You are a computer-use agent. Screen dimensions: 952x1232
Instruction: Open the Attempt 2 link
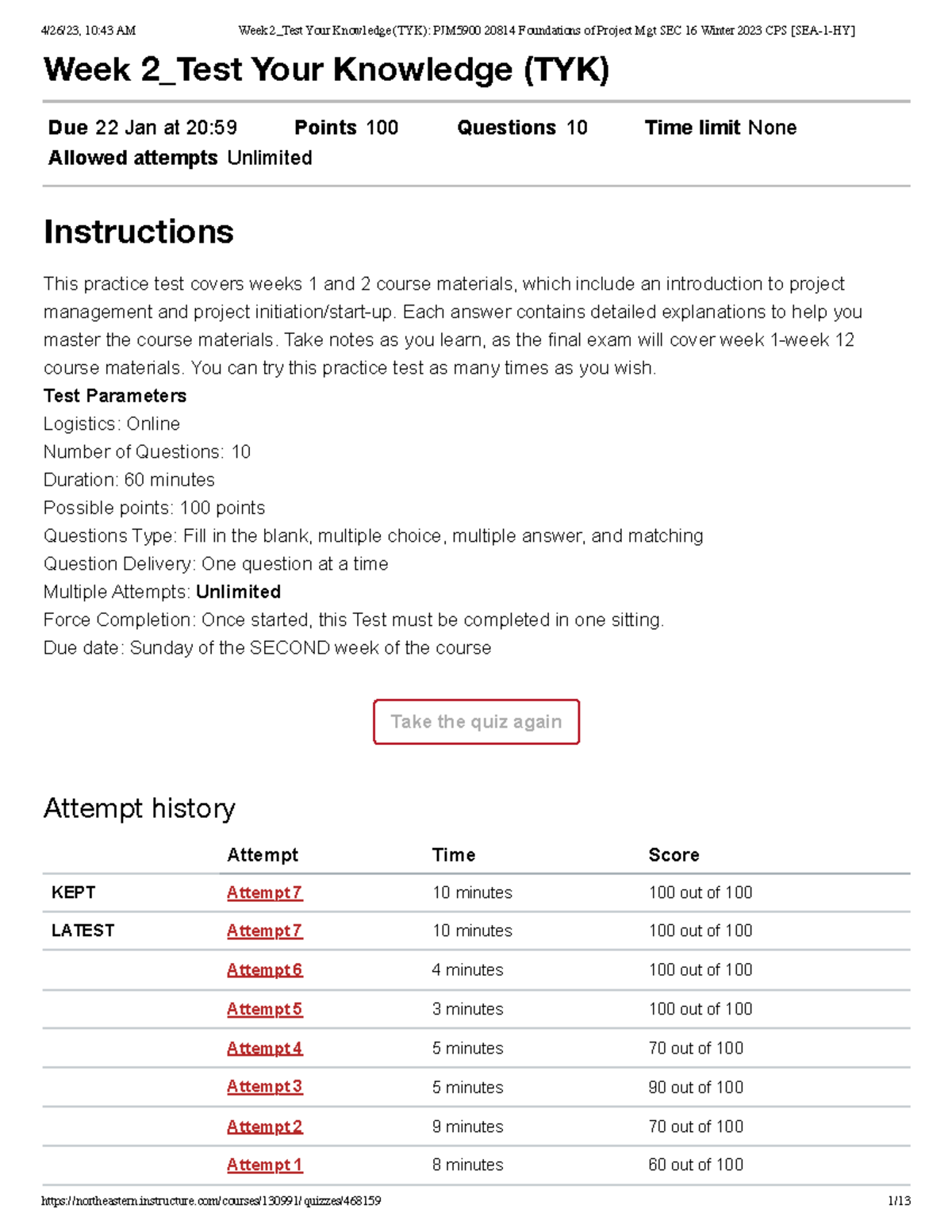(x=264, y=1126)
